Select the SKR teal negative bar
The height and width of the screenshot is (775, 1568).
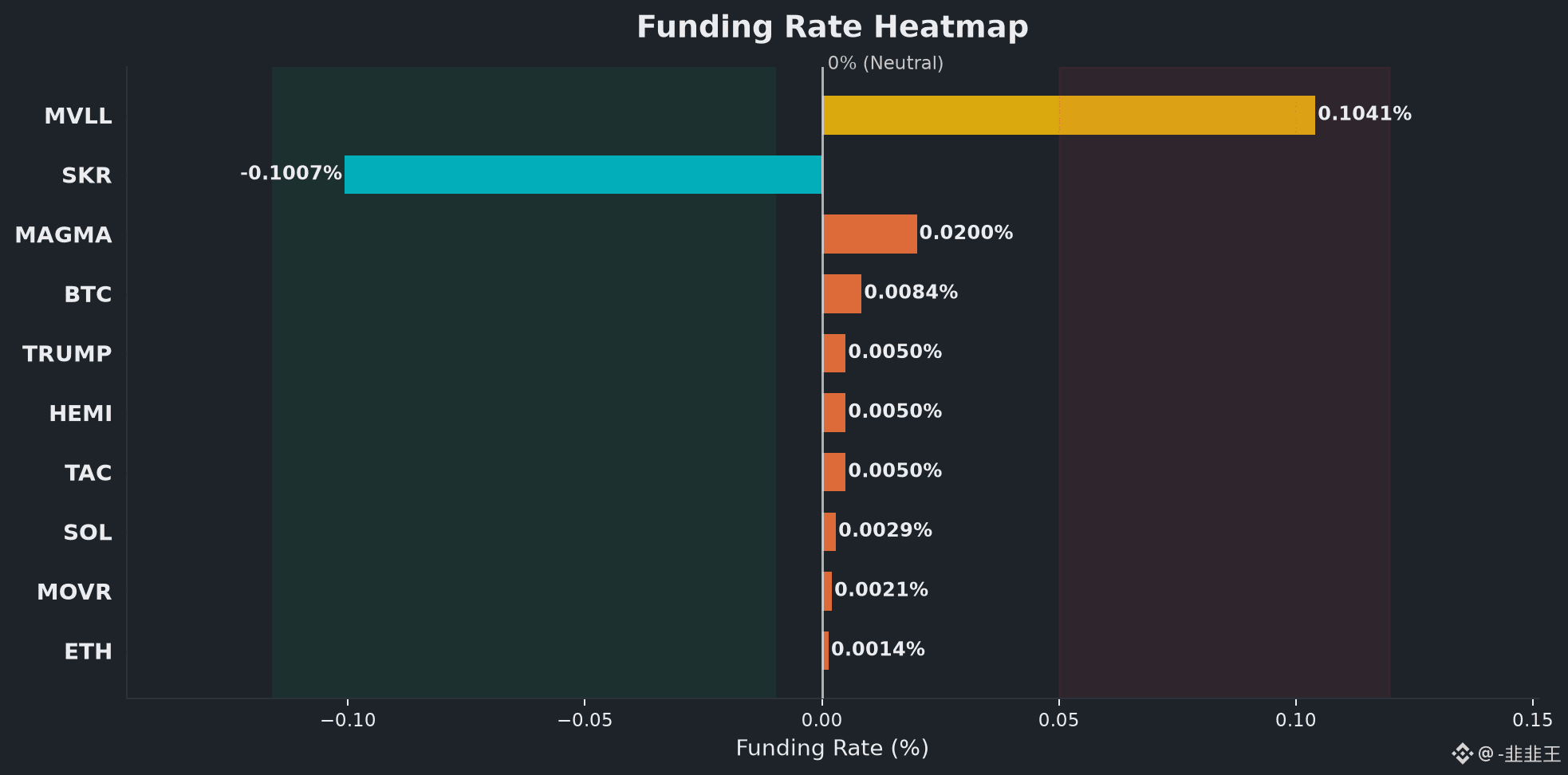(x=583, y=175)
